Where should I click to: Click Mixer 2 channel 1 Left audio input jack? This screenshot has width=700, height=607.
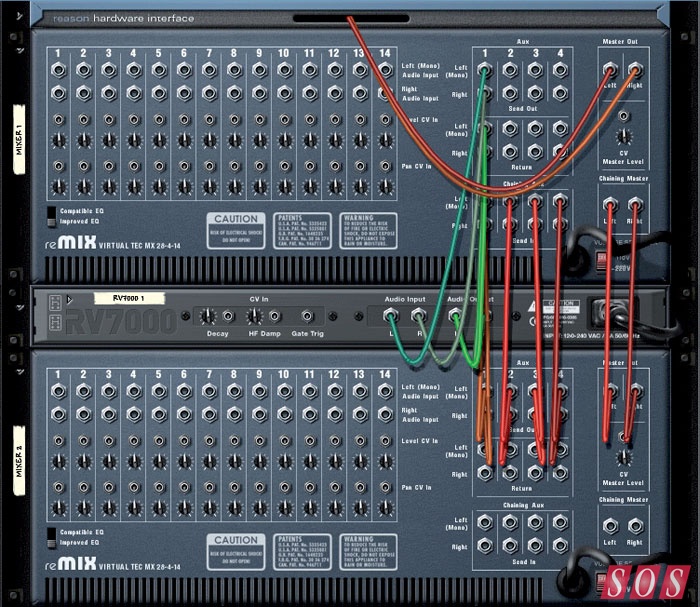click(58, 391)
